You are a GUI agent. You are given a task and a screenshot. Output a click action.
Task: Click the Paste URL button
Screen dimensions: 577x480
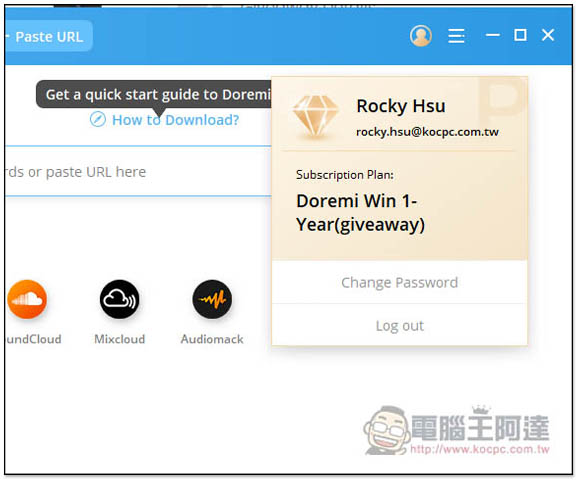coord(49,36)
